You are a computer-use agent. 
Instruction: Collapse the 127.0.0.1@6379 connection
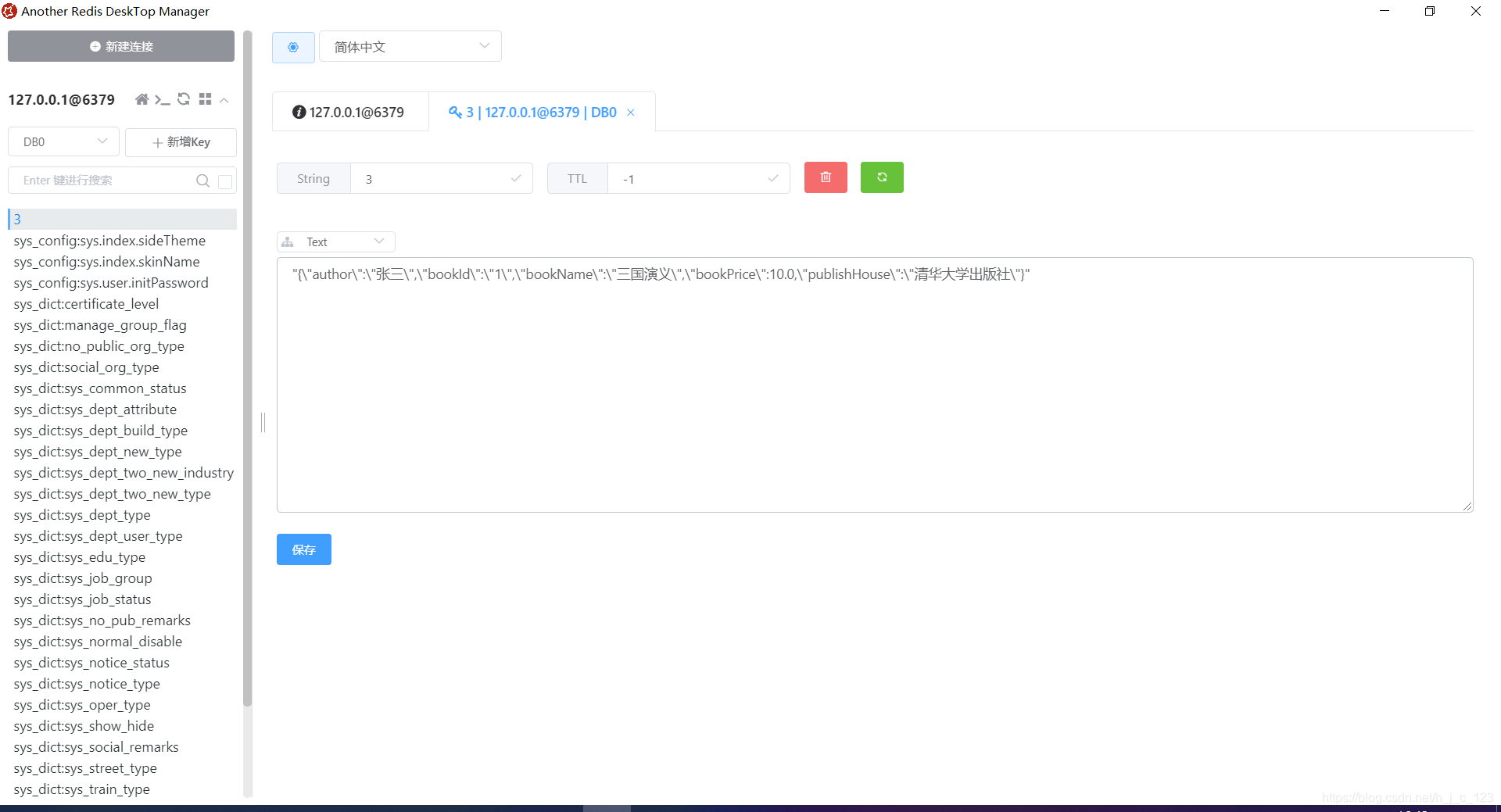click(x=224, y=100)
